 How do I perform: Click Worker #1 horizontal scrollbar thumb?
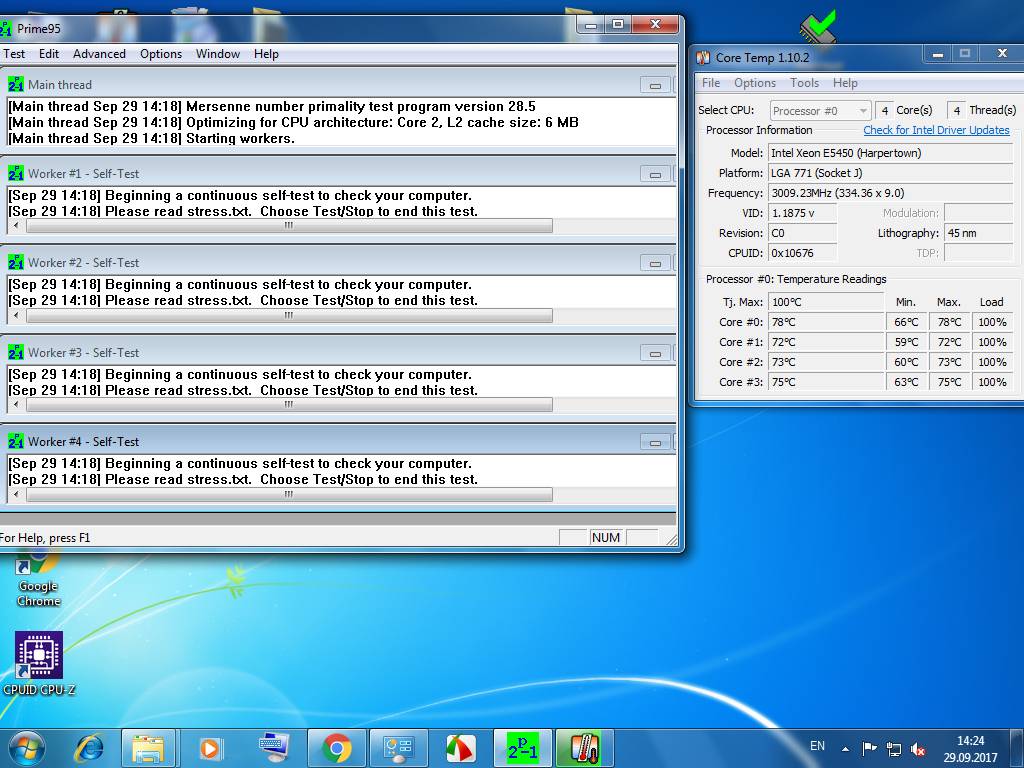pyautogui.click(x=289, y=225)
